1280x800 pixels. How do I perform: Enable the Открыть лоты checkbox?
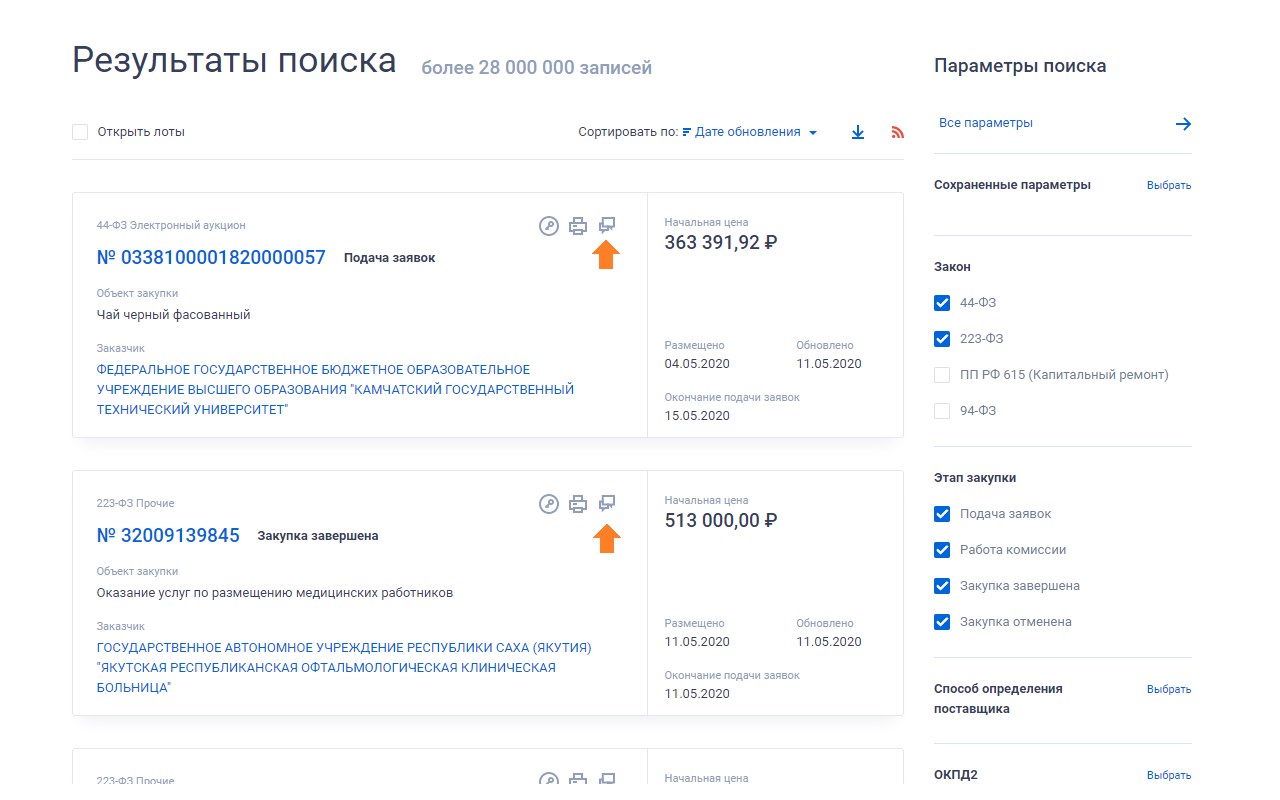coord(80,132)
